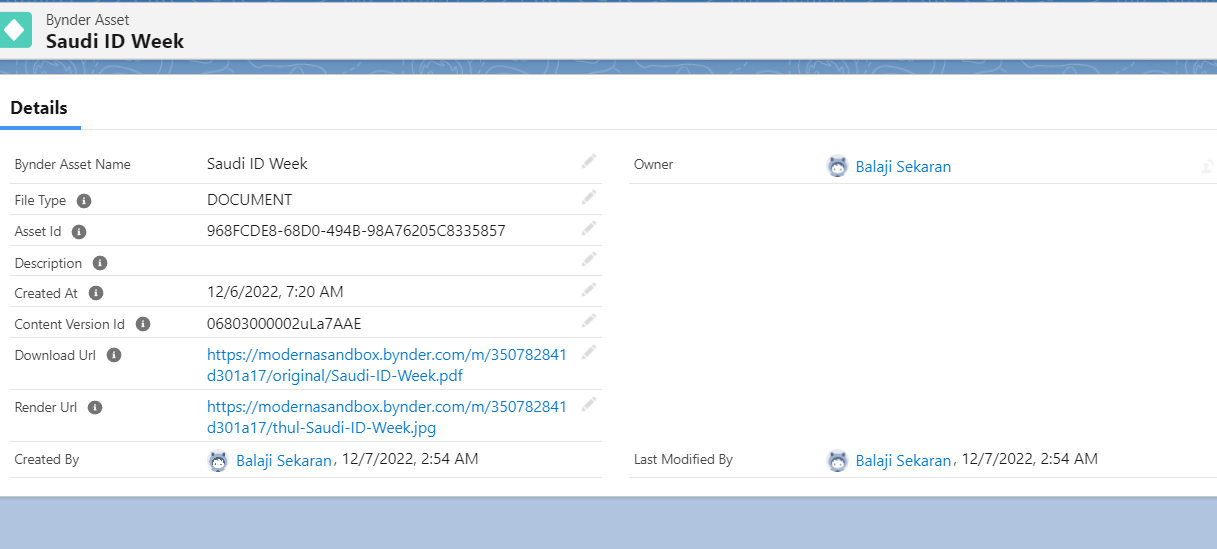The image size is (1217, 549).
Task: Select Content Version Id 06803000002uLa7AAE
Action: [284, 323]
